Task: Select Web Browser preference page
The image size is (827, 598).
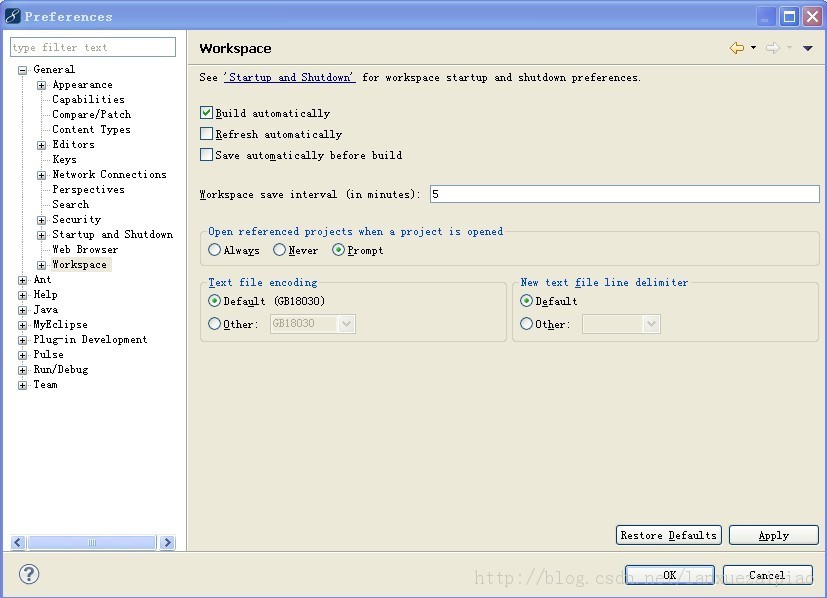Action: click(x=85, y=249)
